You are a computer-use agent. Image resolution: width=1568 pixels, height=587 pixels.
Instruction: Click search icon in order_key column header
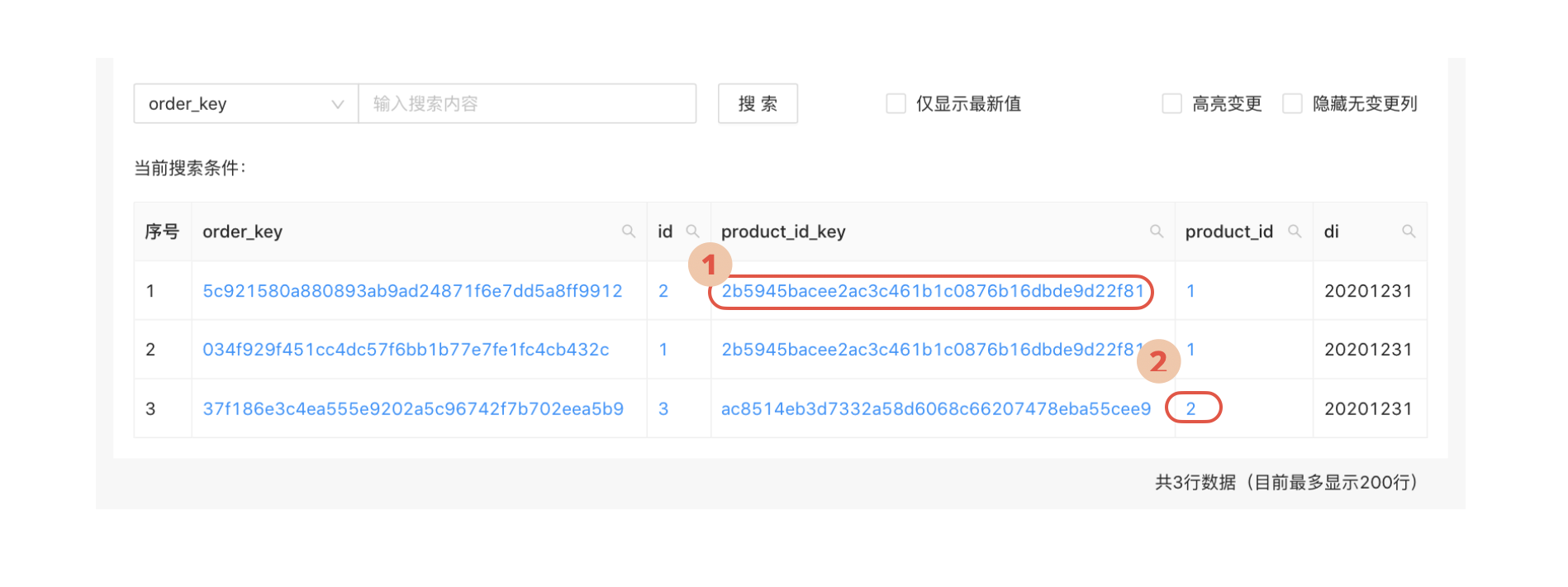coord(629,231)
